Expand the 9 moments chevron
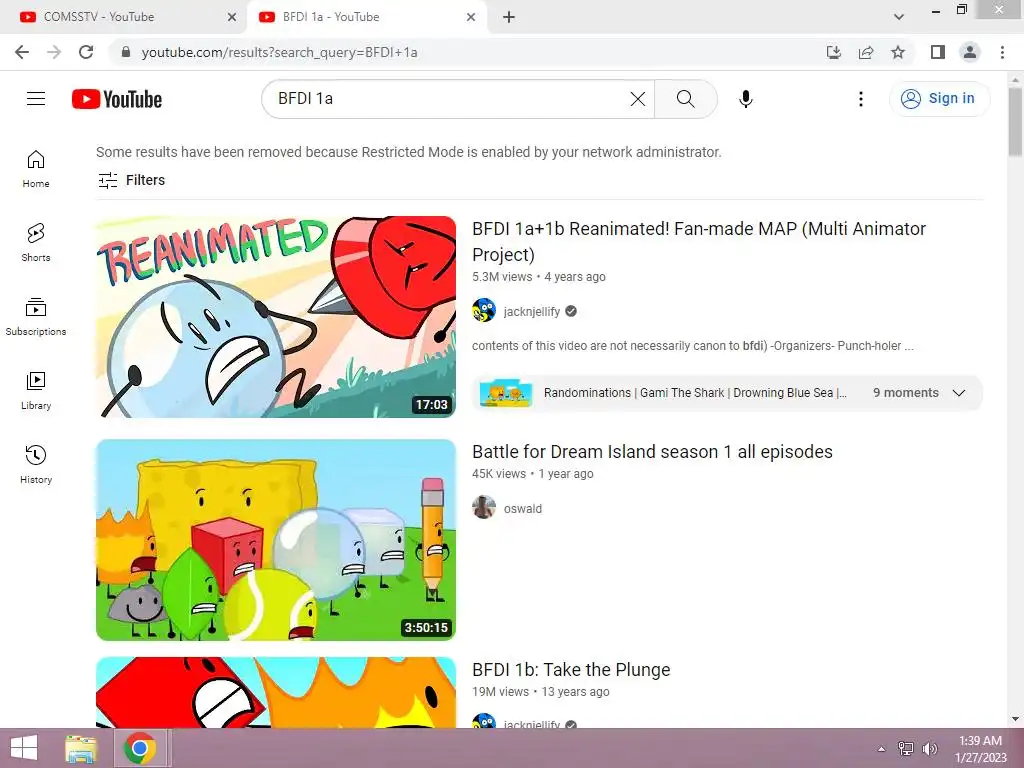The width and height of the screenshot is (1024, 768). (x=959, y=393)
